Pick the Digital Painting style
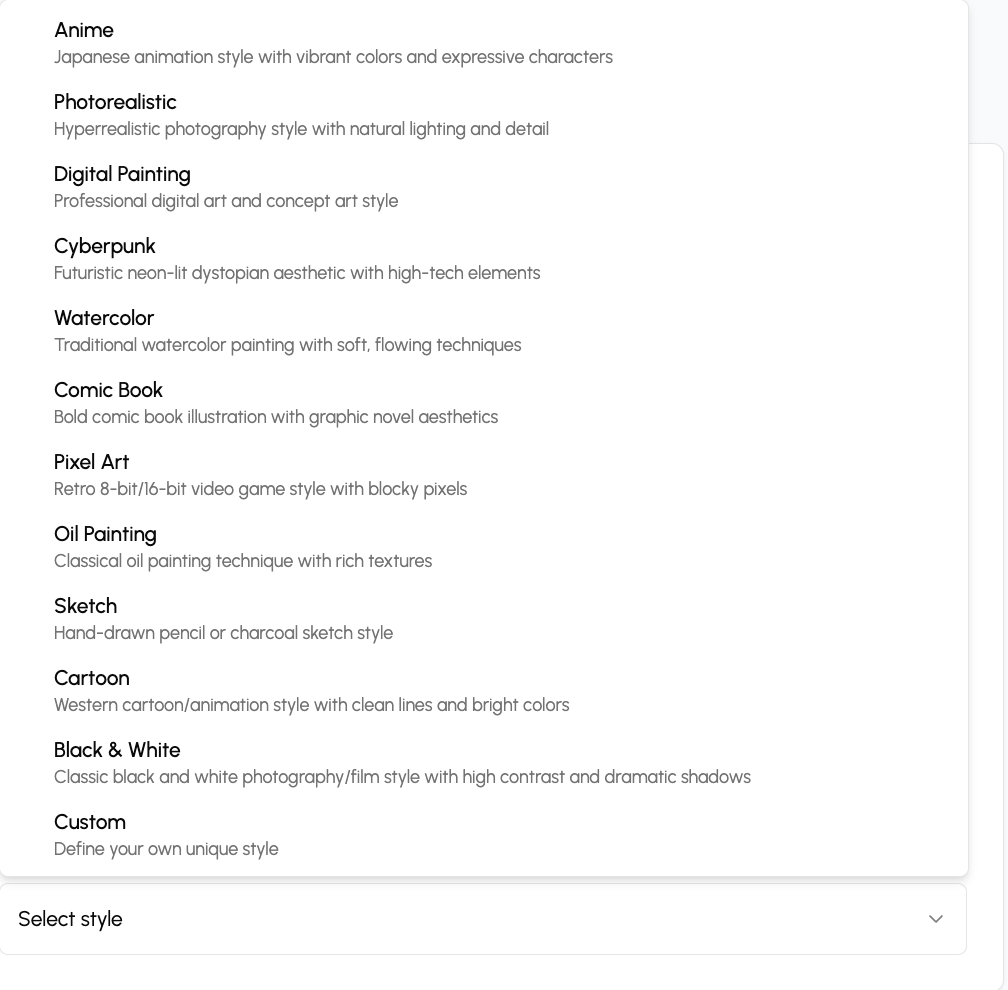The width and height of the screenshot is (1008, 990). [483, 187]
